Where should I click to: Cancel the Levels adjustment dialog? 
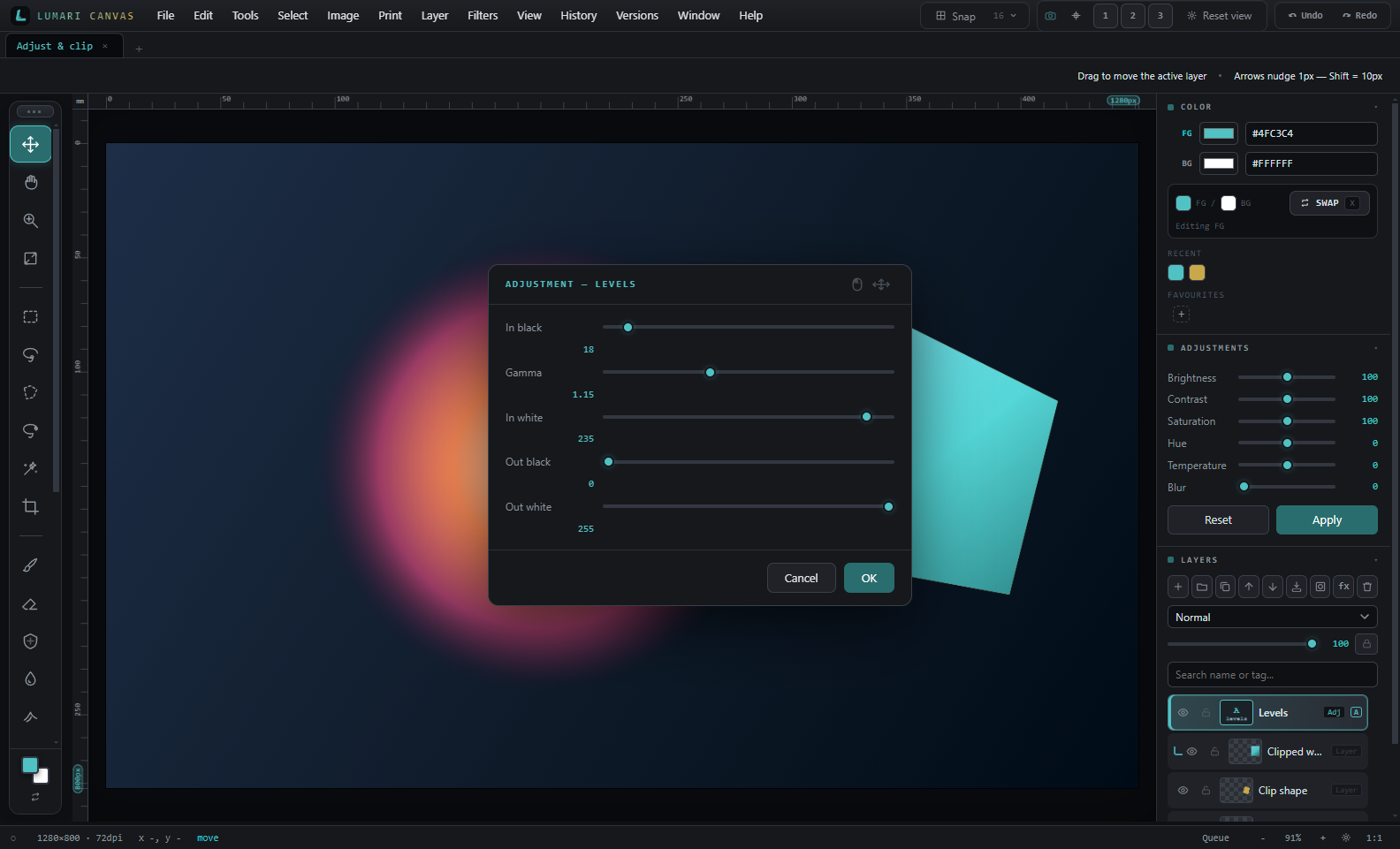point(801,578)
